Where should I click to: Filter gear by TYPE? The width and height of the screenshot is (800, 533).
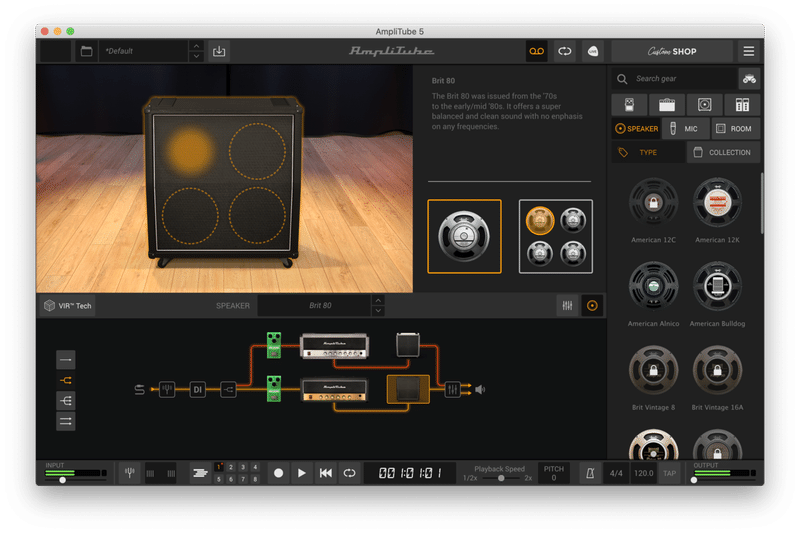coord(648,152)
